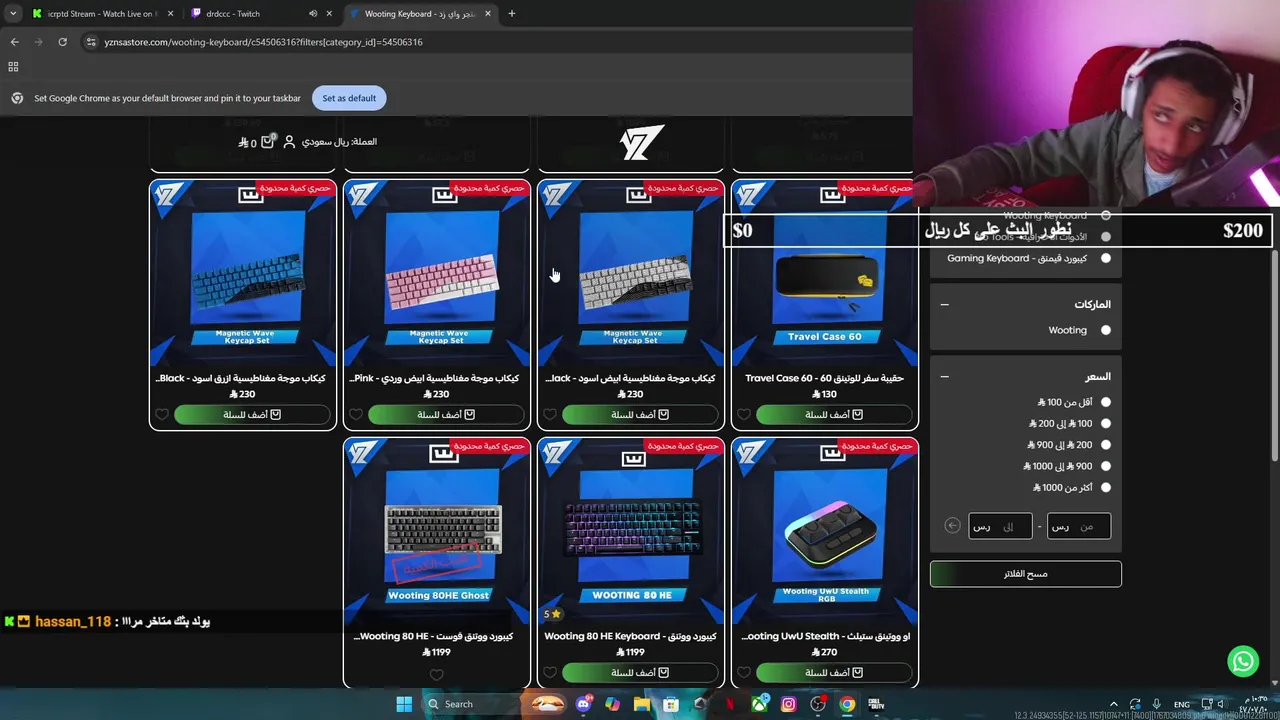1280x720 pixels.
Task: Open the Windows Start menu
Action: (404, 704)
